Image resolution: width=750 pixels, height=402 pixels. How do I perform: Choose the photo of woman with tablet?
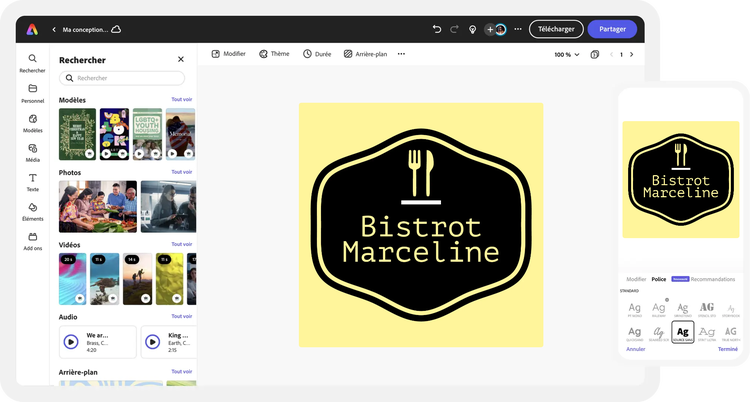coord(168,206)
